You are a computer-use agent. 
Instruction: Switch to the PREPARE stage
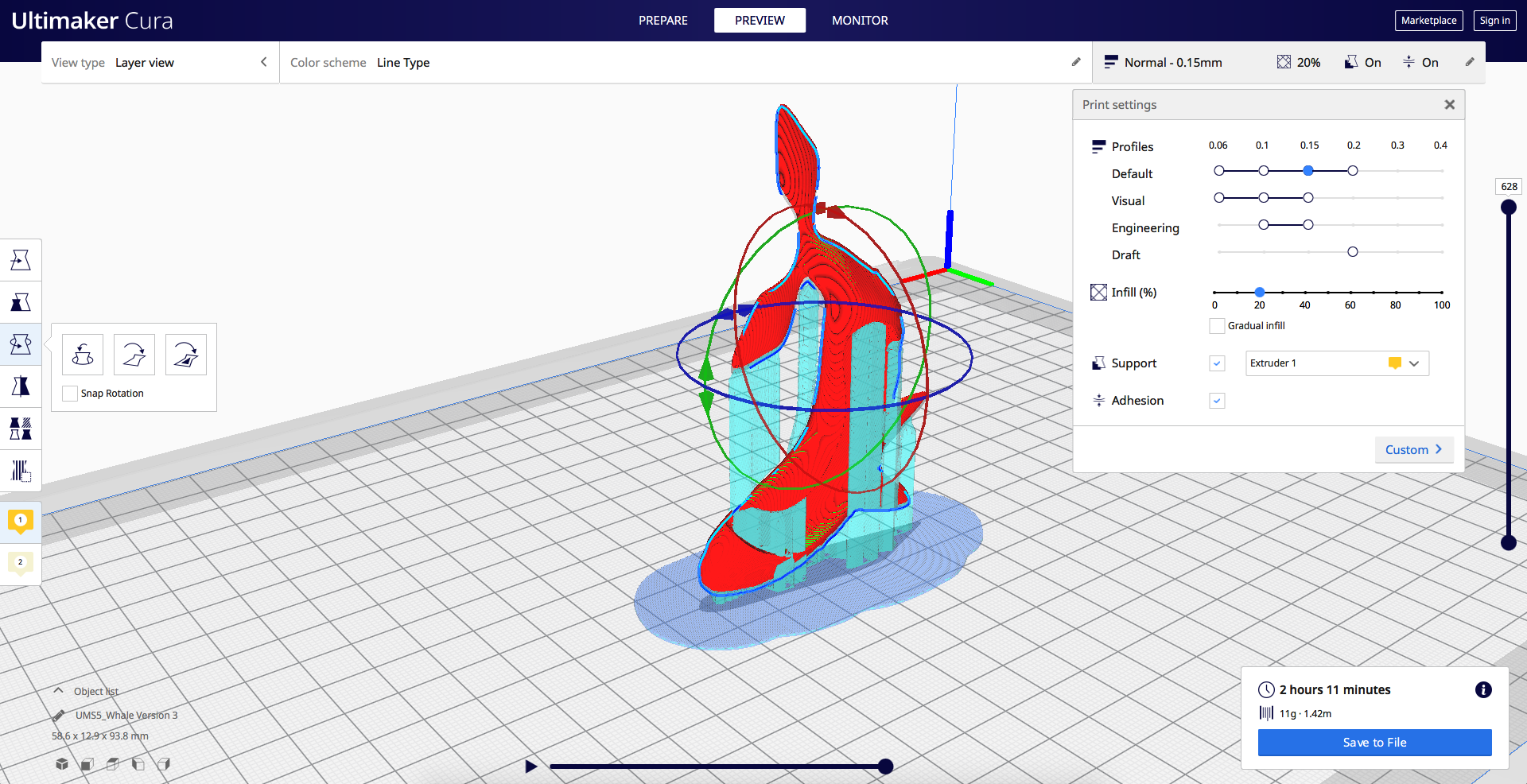click(663, 21)
